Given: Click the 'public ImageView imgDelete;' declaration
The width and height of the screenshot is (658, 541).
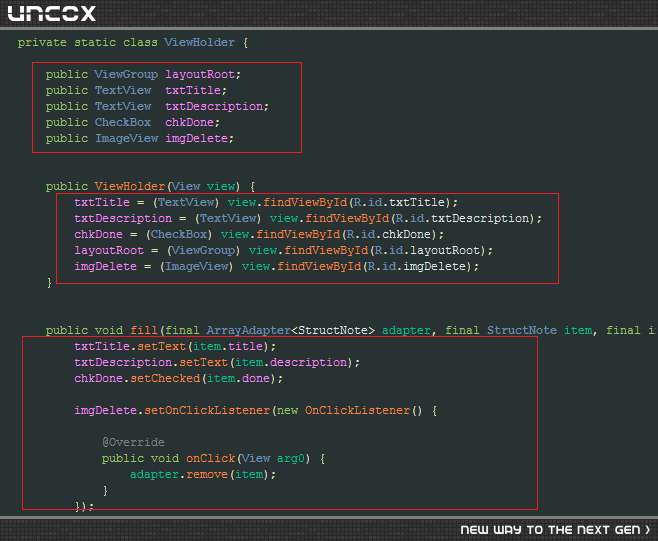Looking at the screenshot, I should tap(140, 138).
